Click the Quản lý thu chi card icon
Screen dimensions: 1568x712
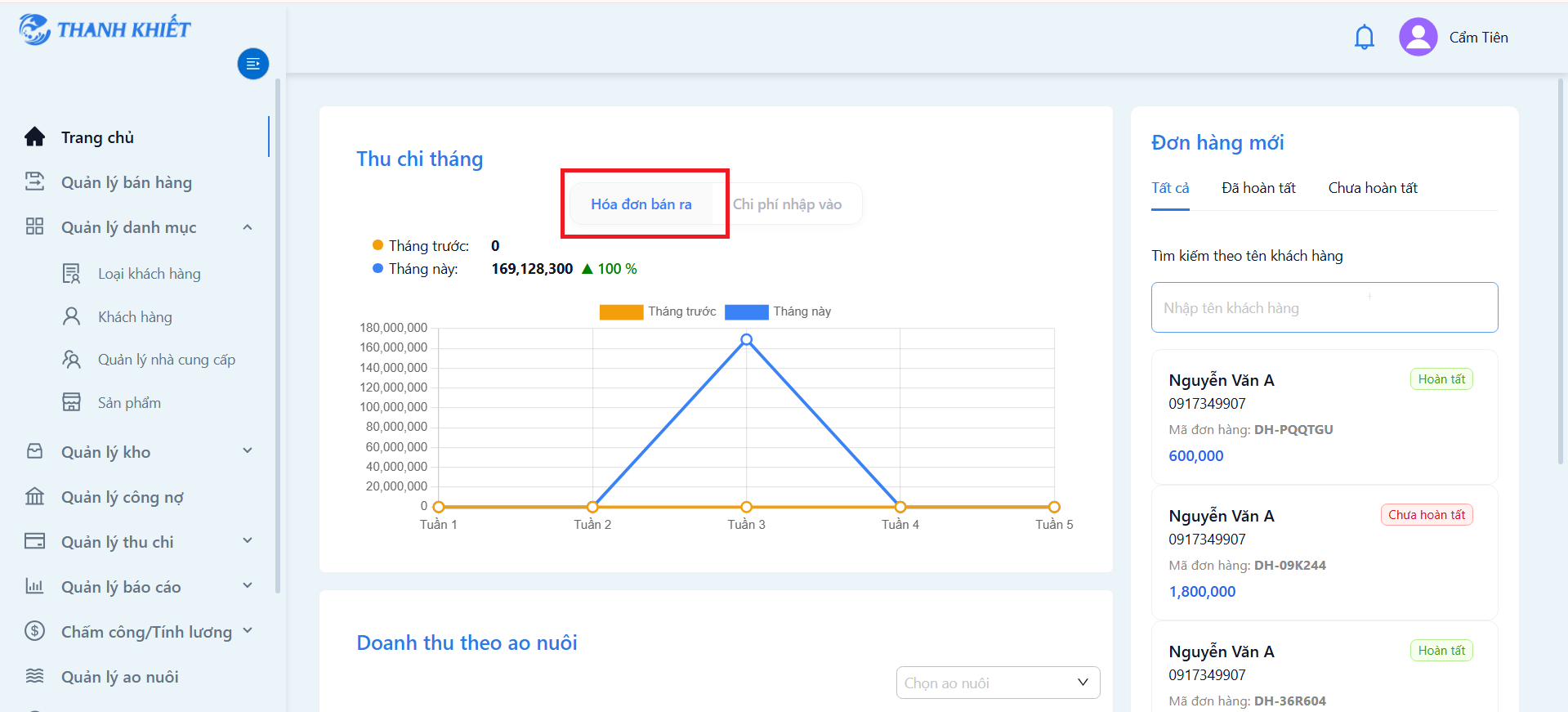pos(34,541)
